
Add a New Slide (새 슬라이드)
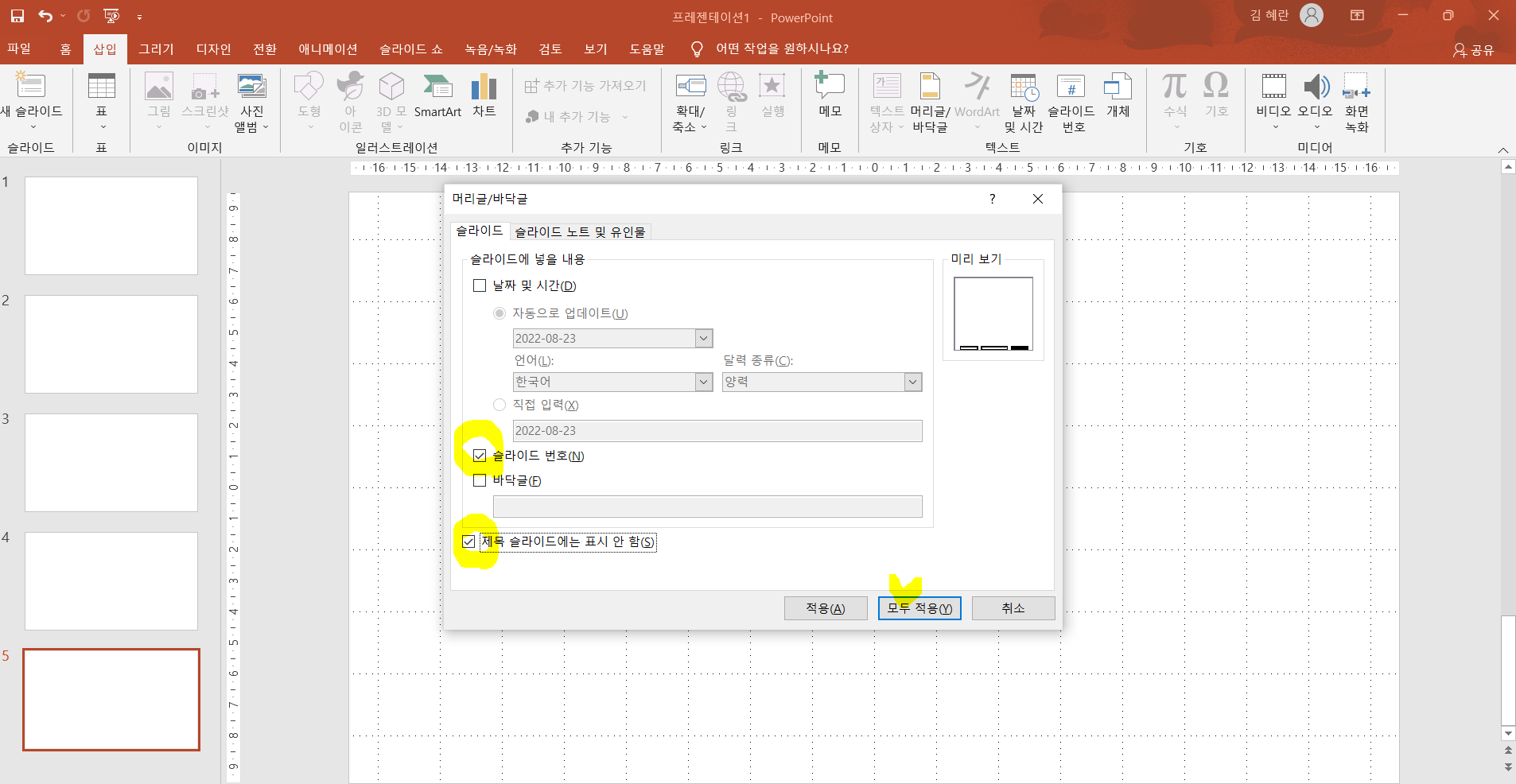31,102
